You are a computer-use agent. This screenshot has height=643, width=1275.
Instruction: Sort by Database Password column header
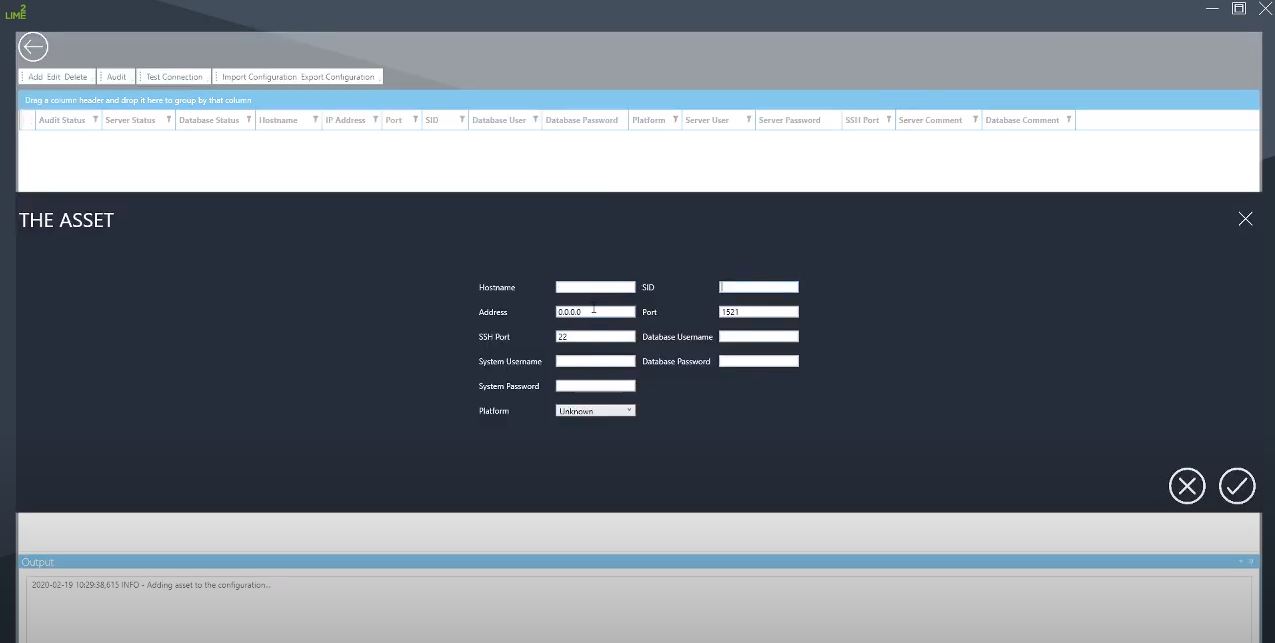(581, 120)
